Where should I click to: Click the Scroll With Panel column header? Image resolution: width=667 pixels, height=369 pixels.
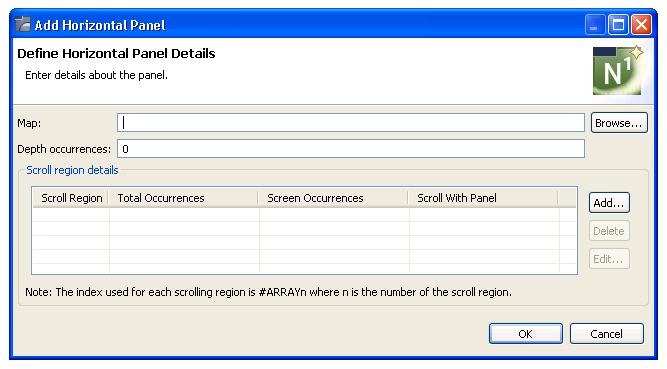[483, 198]
